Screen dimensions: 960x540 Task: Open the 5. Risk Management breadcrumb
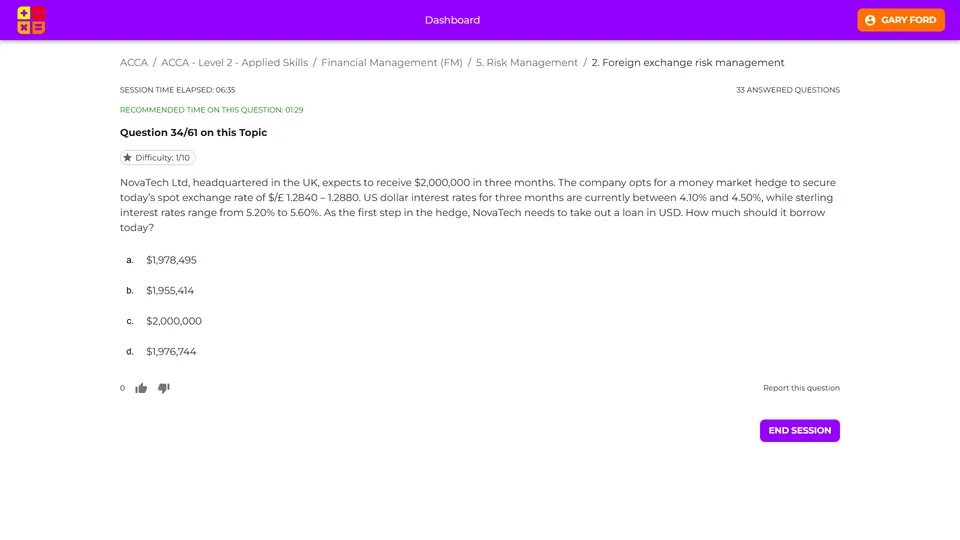(527, 63)
